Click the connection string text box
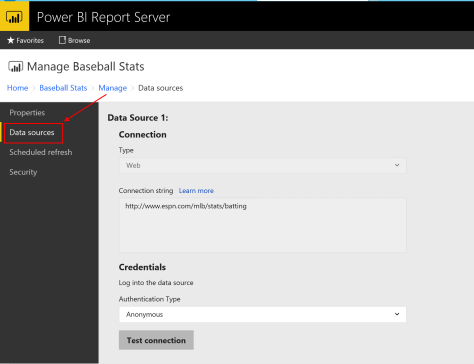474x364 pixels. tap(263, 225)
